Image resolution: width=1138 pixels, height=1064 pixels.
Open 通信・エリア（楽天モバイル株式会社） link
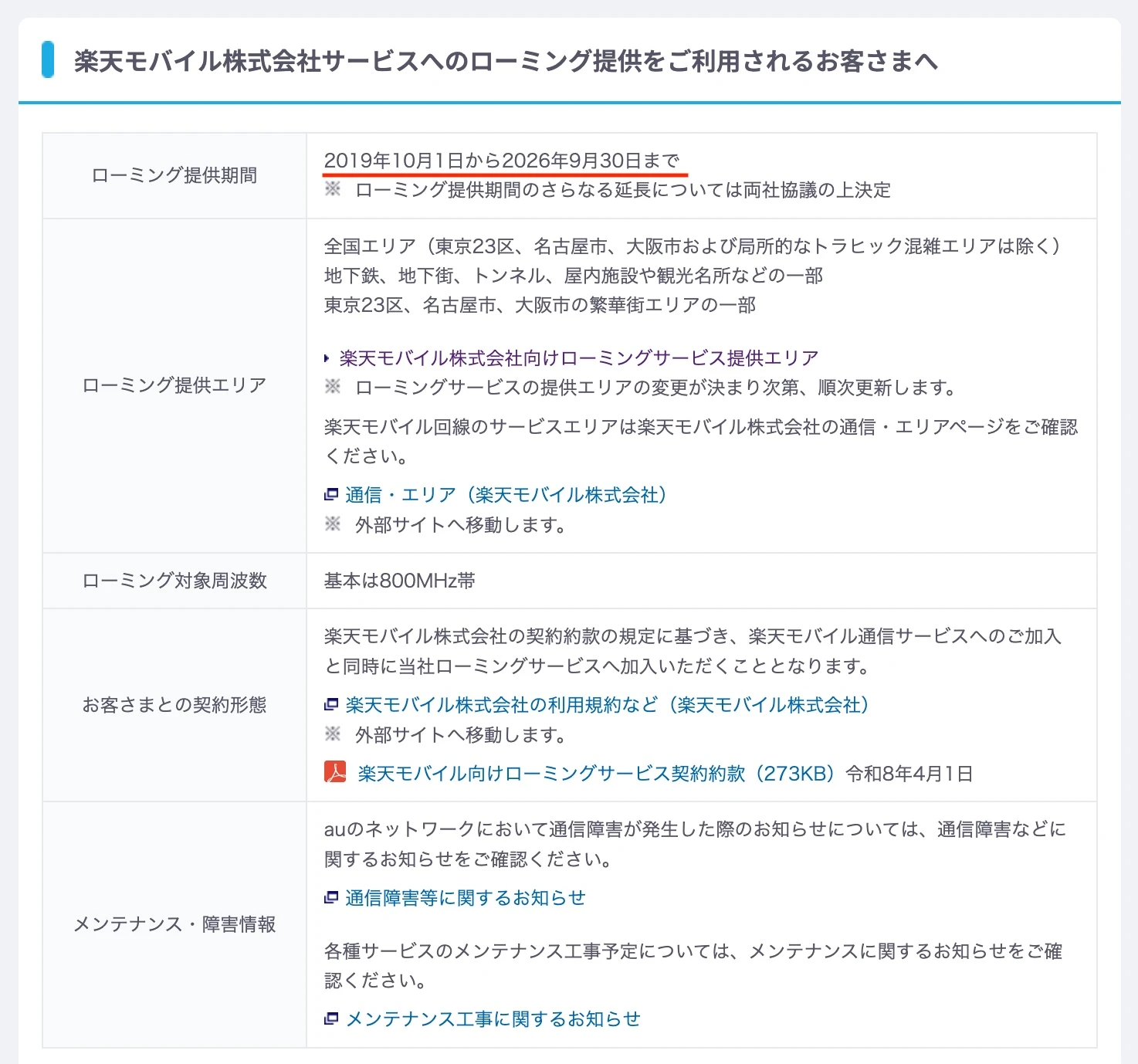click(x=506, y=495)
